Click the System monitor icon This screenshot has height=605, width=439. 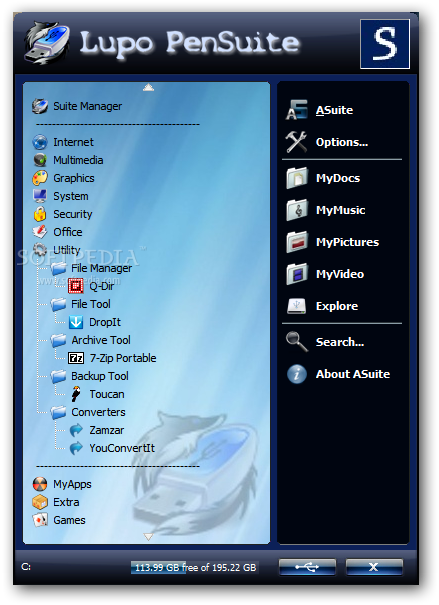tap(40, 196)
